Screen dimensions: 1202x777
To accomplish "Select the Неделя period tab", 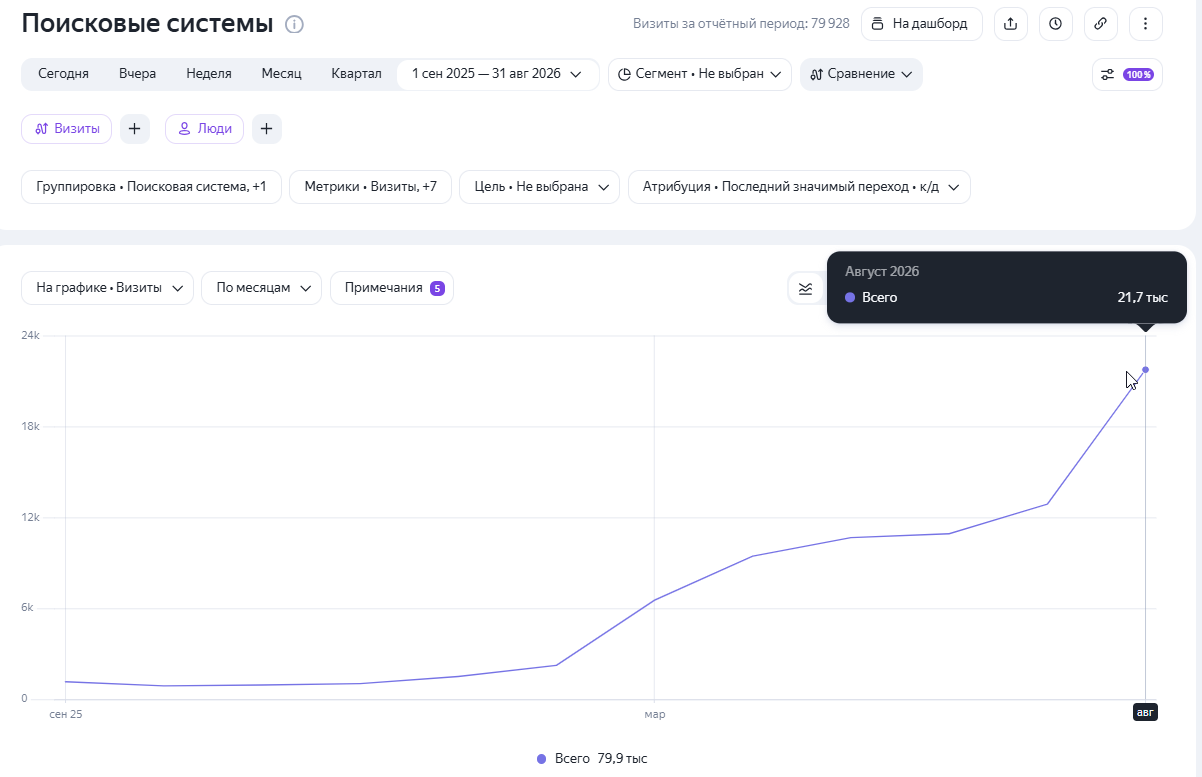I will tap(209, 74).
